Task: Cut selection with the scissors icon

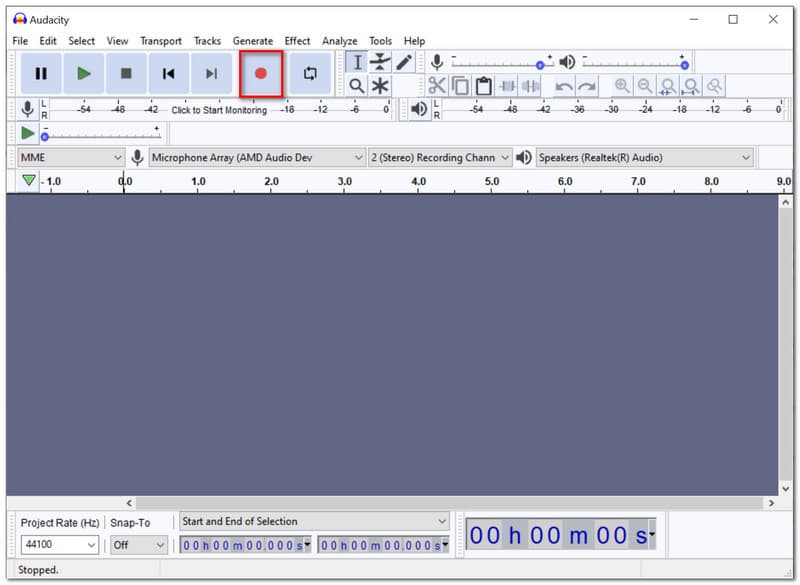Action: 437,86
